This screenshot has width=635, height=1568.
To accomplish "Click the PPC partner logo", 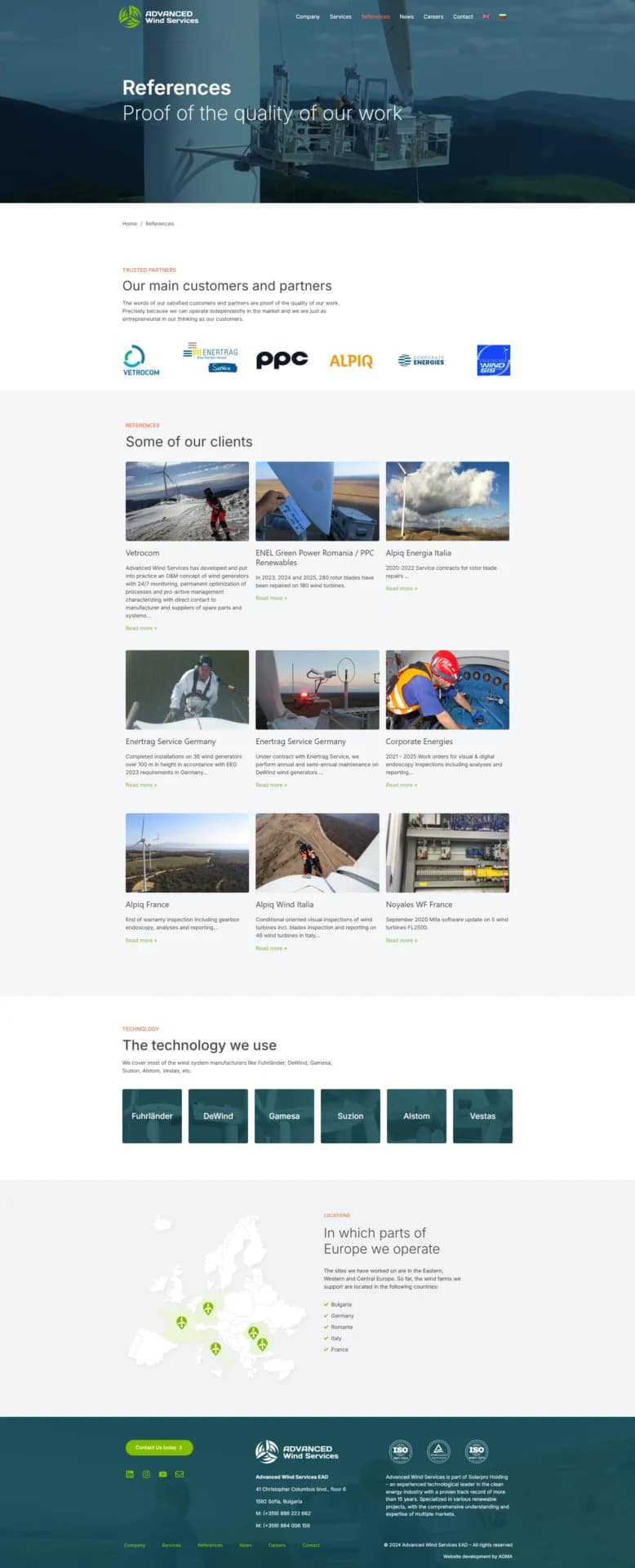I will click(x=282, y=359).
